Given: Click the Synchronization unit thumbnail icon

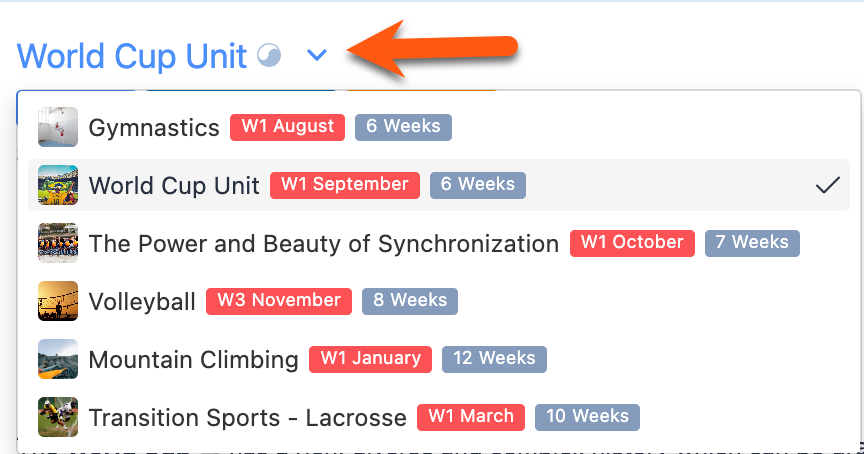Looking at the screenshot, I should point(58,243).
